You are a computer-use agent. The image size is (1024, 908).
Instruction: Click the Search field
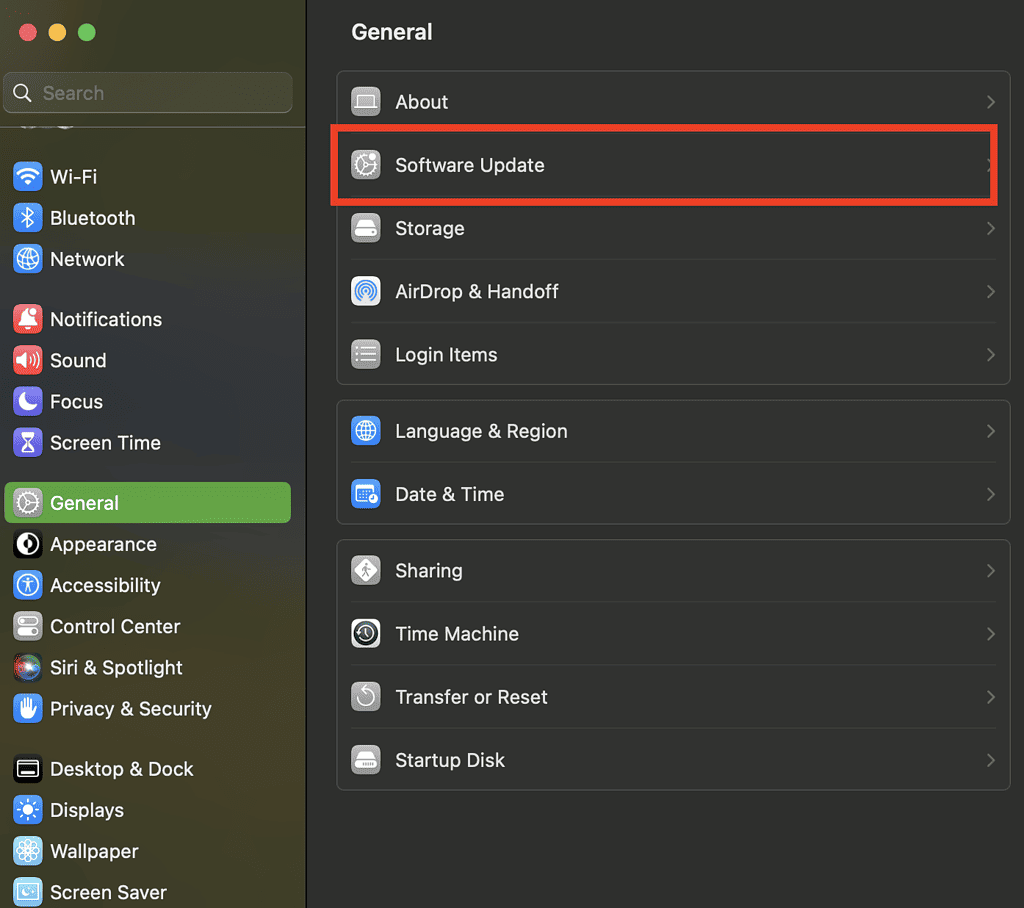[x=160, y=94]
